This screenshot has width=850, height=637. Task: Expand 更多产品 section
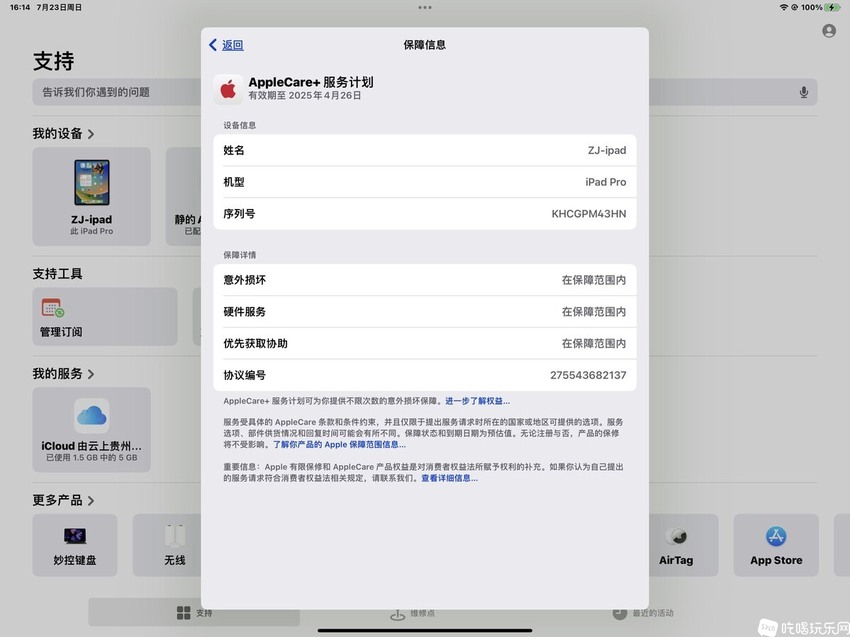pyautogui.click(x=63, y=500)
